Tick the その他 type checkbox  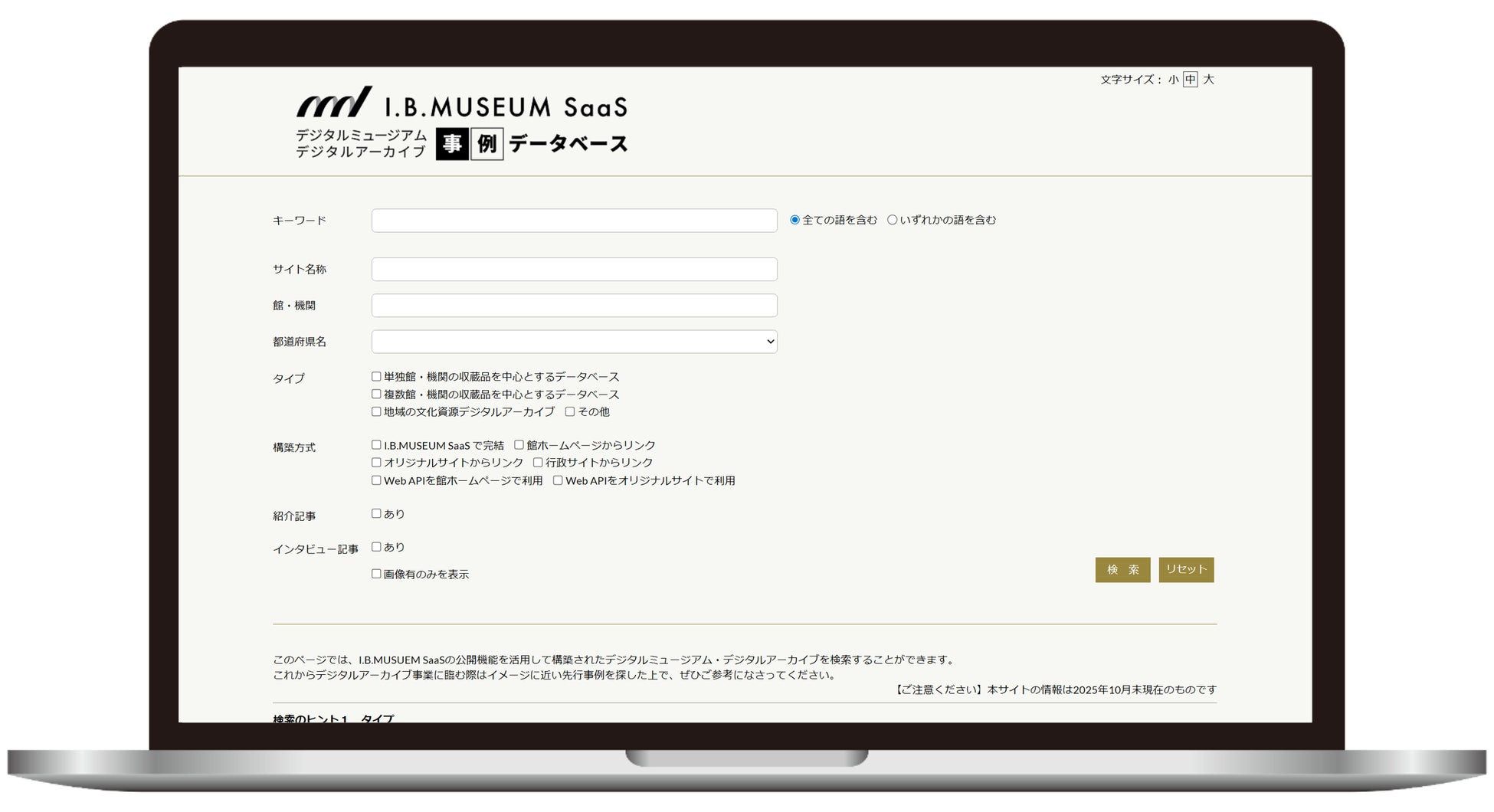[x=570, y=412]
